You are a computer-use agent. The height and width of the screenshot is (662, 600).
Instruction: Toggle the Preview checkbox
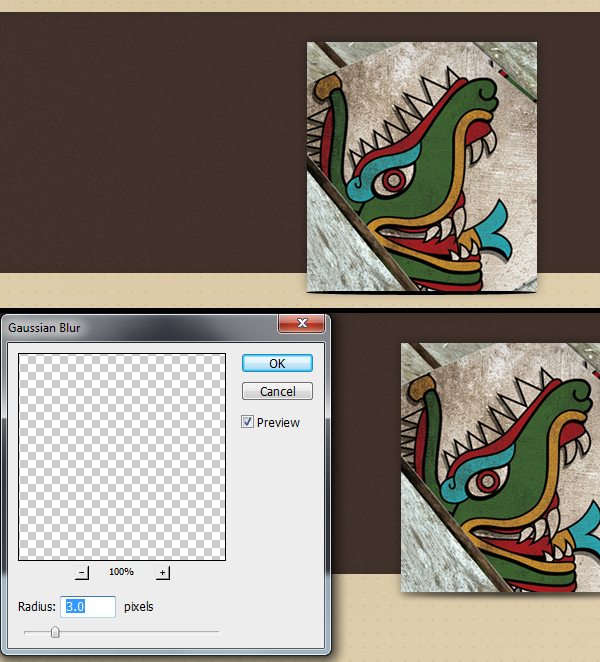247,422
